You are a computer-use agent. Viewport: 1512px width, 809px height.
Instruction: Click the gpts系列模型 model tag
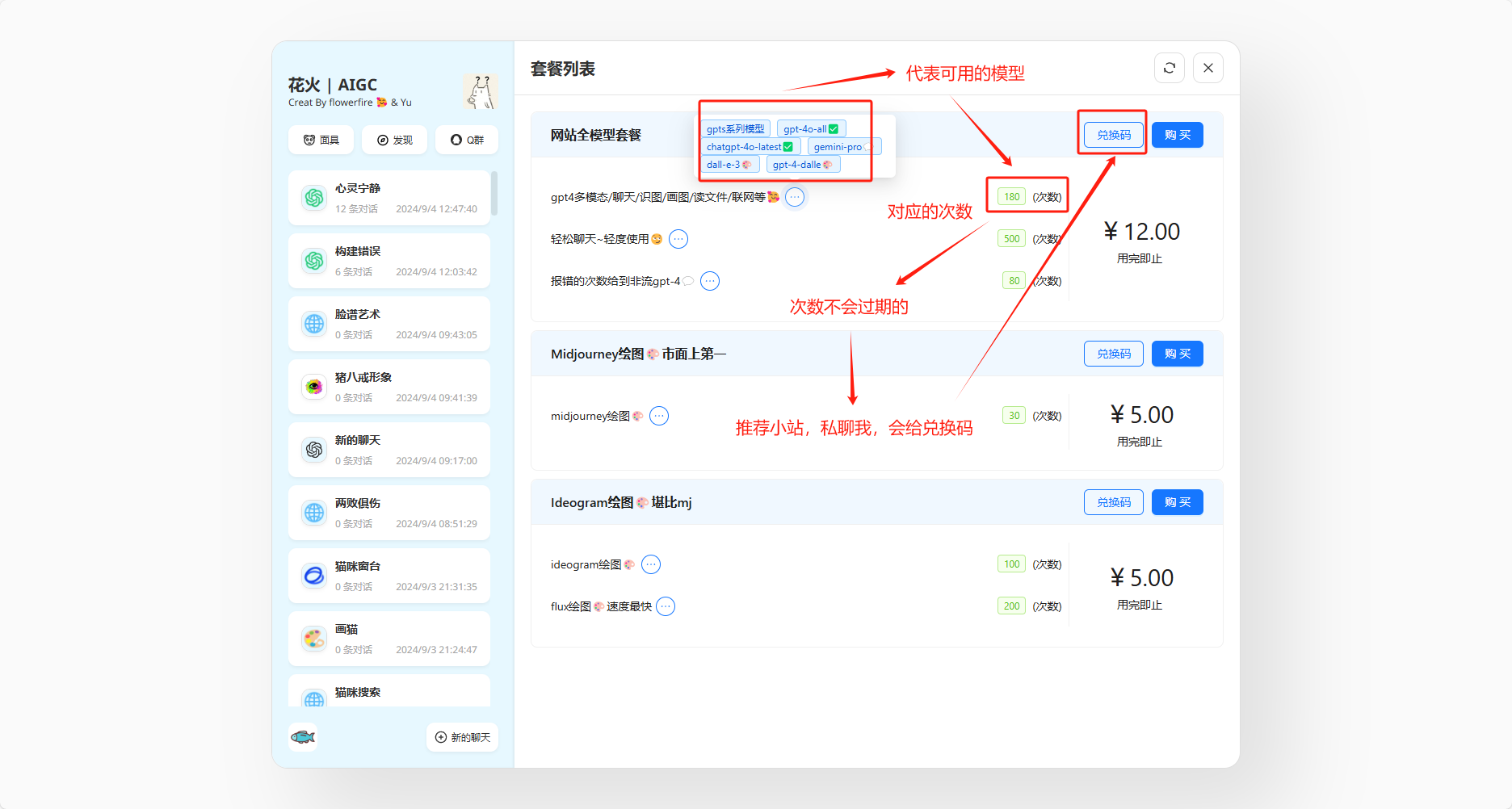point(735,129)
